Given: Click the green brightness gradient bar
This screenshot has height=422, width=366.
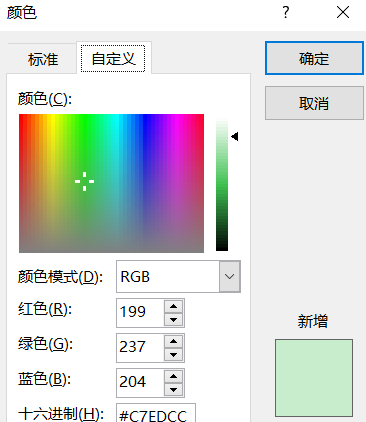Looking at the screenshot, I should click(x=222, y=184).
